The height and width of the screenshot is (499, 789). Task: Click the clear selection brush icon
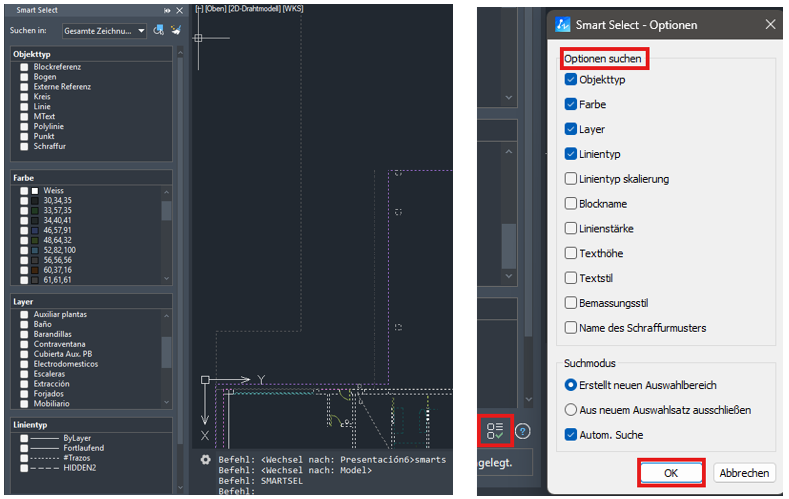175,31
